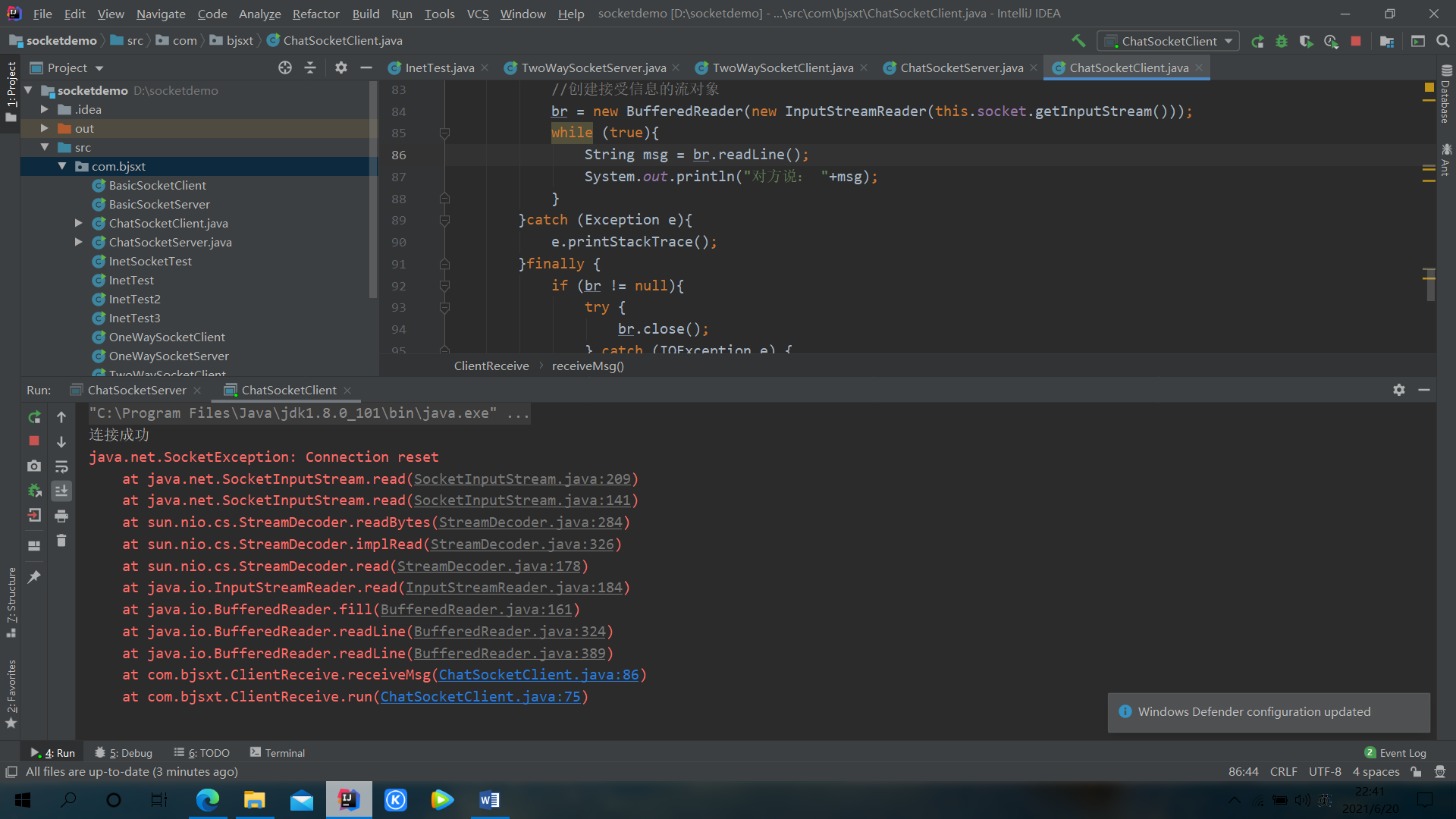
Task: Stop process in Run panel sidebar
Action: [x=34, y=441]
